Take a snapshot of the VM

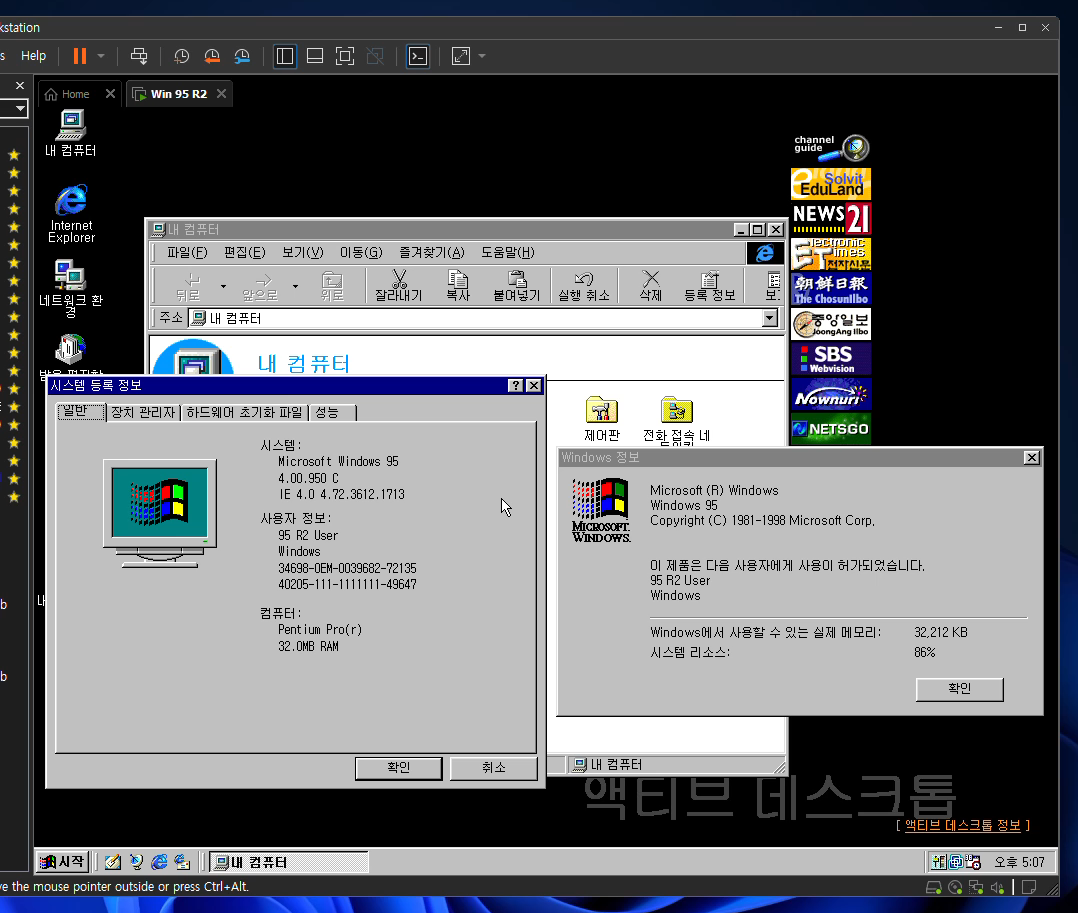[182, 56]
